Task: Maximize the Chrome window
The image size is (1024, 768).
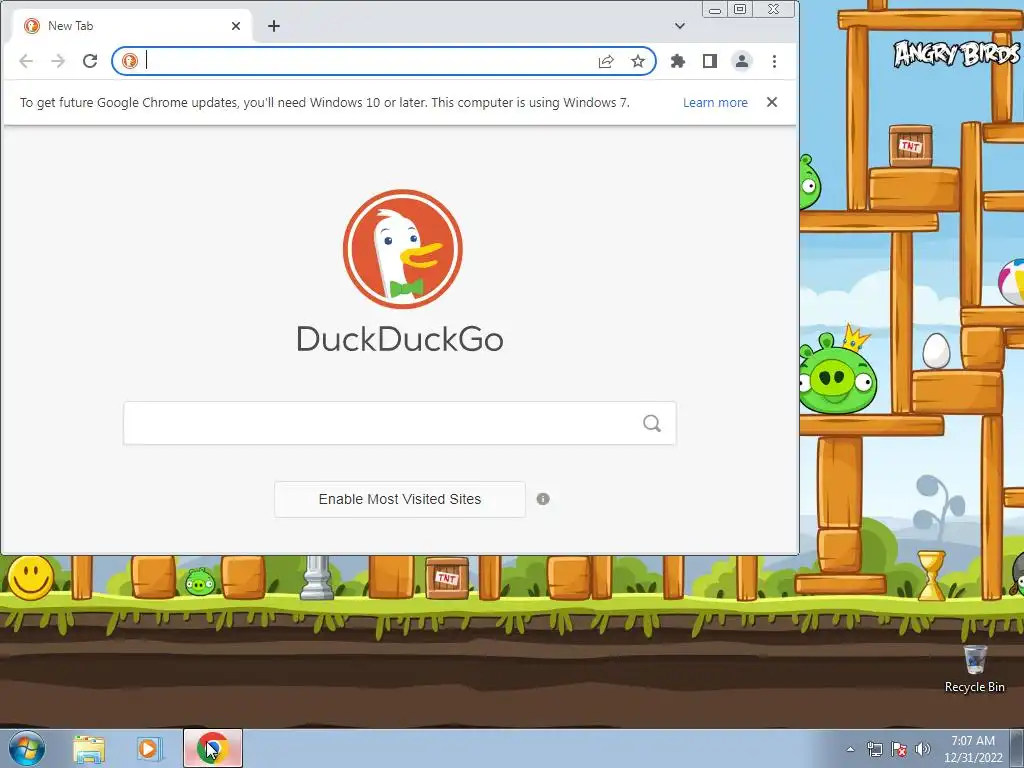Action: [x=740, y=10]
